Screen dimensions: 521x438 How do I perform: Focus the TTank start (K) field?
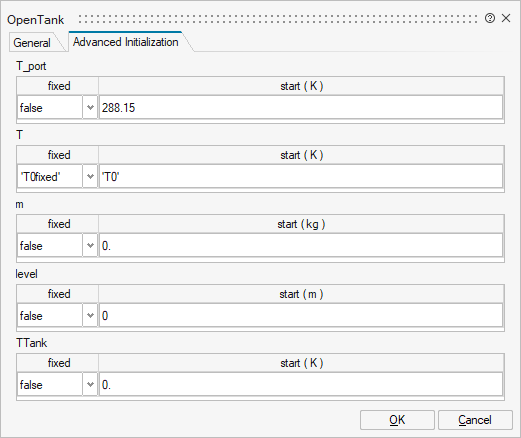click(301, 385)
